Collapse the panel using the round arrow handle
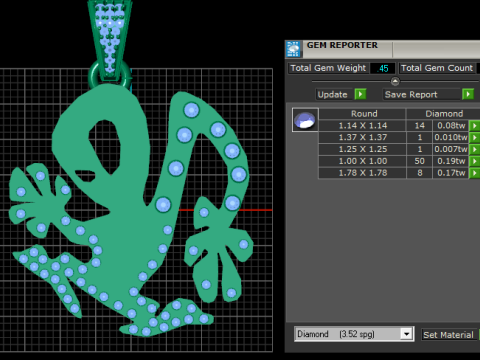 [x=395, y=81]
